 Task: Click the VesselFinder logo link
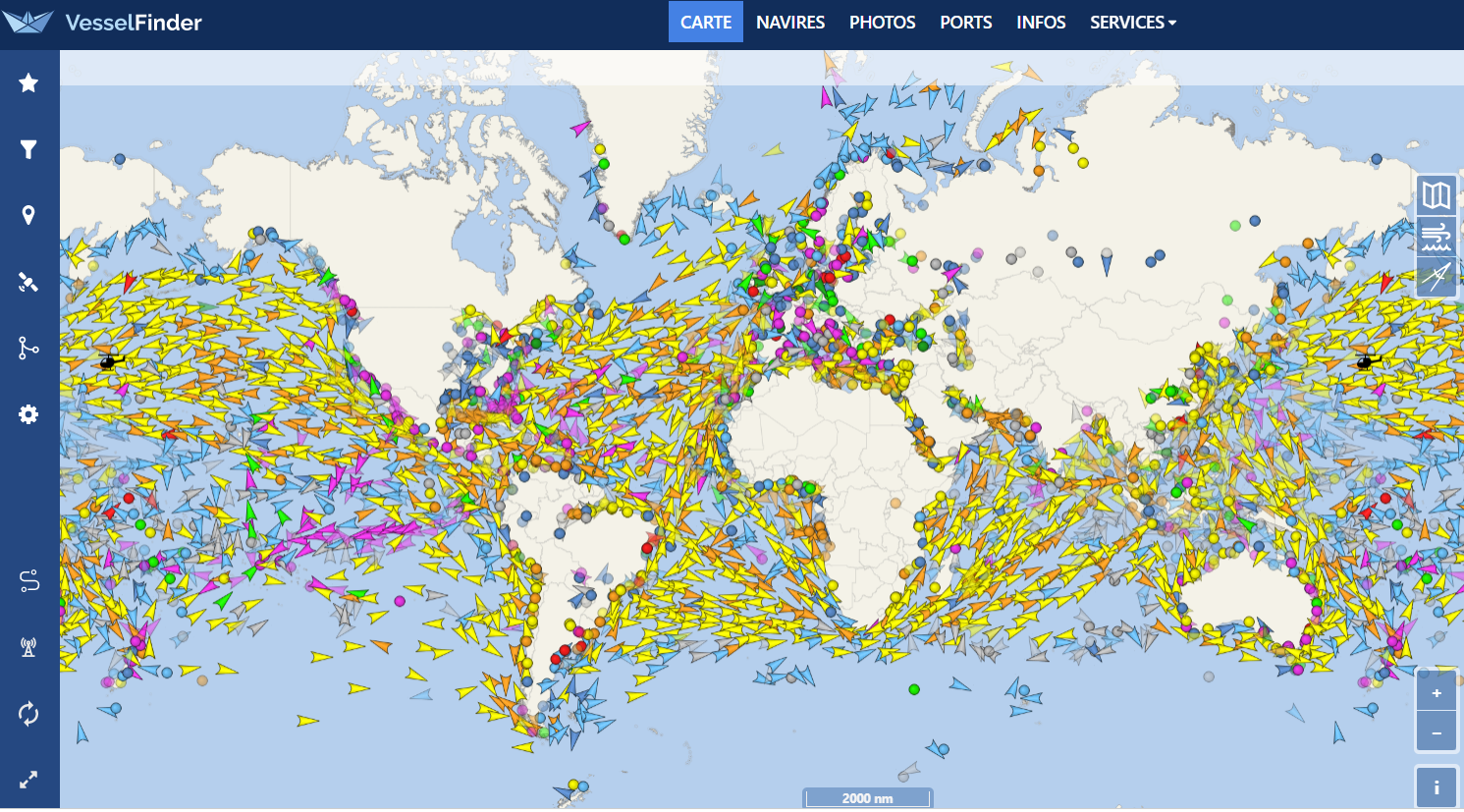tap(103, 23)
